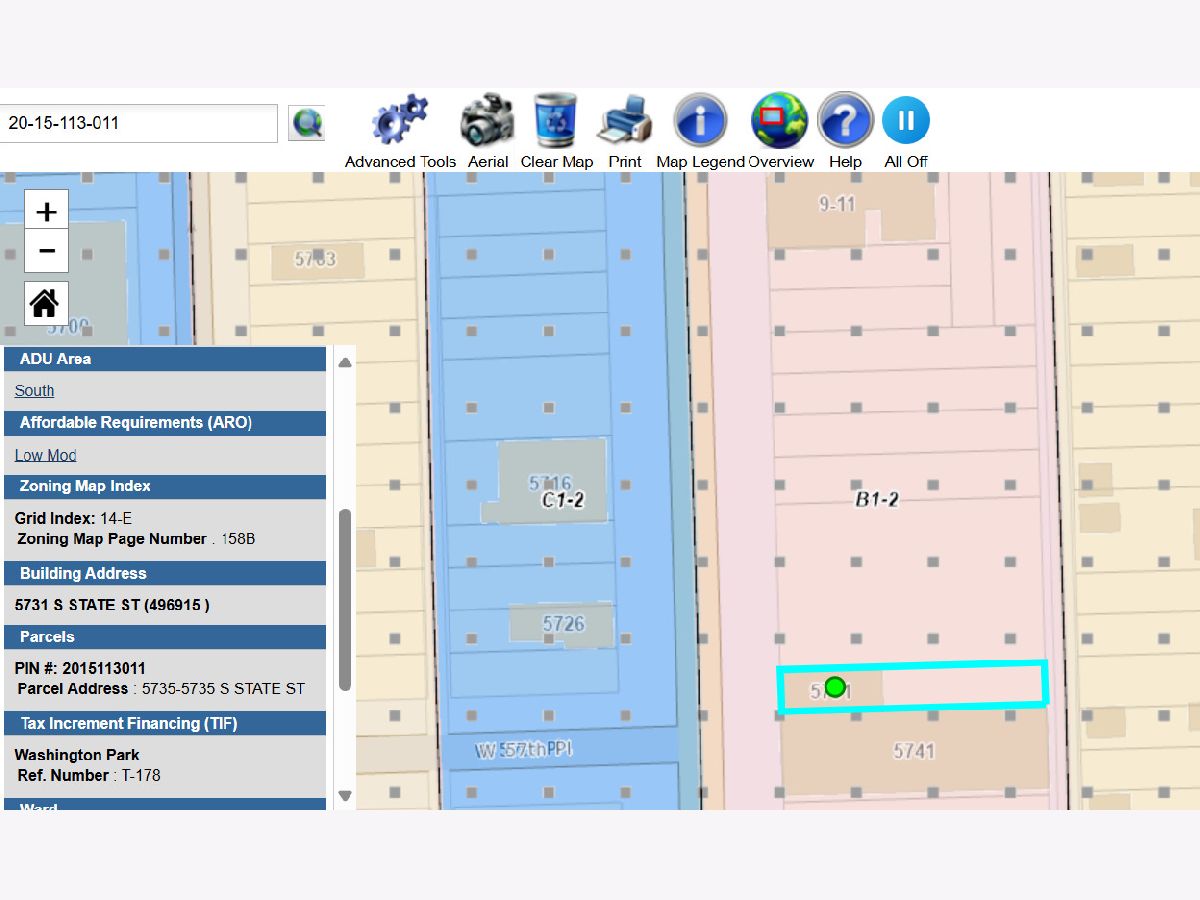Click the green parcel marker dot
Image resolution: width=1200 pixels, height=900 pixels.
pos(835,687)
